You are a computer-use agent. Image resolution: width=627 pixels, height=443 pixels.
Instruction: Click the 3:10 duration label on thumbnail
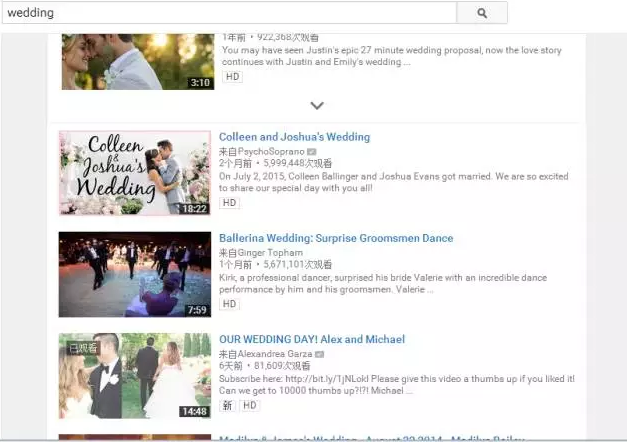pyautogui.click(x=200, y=83)
